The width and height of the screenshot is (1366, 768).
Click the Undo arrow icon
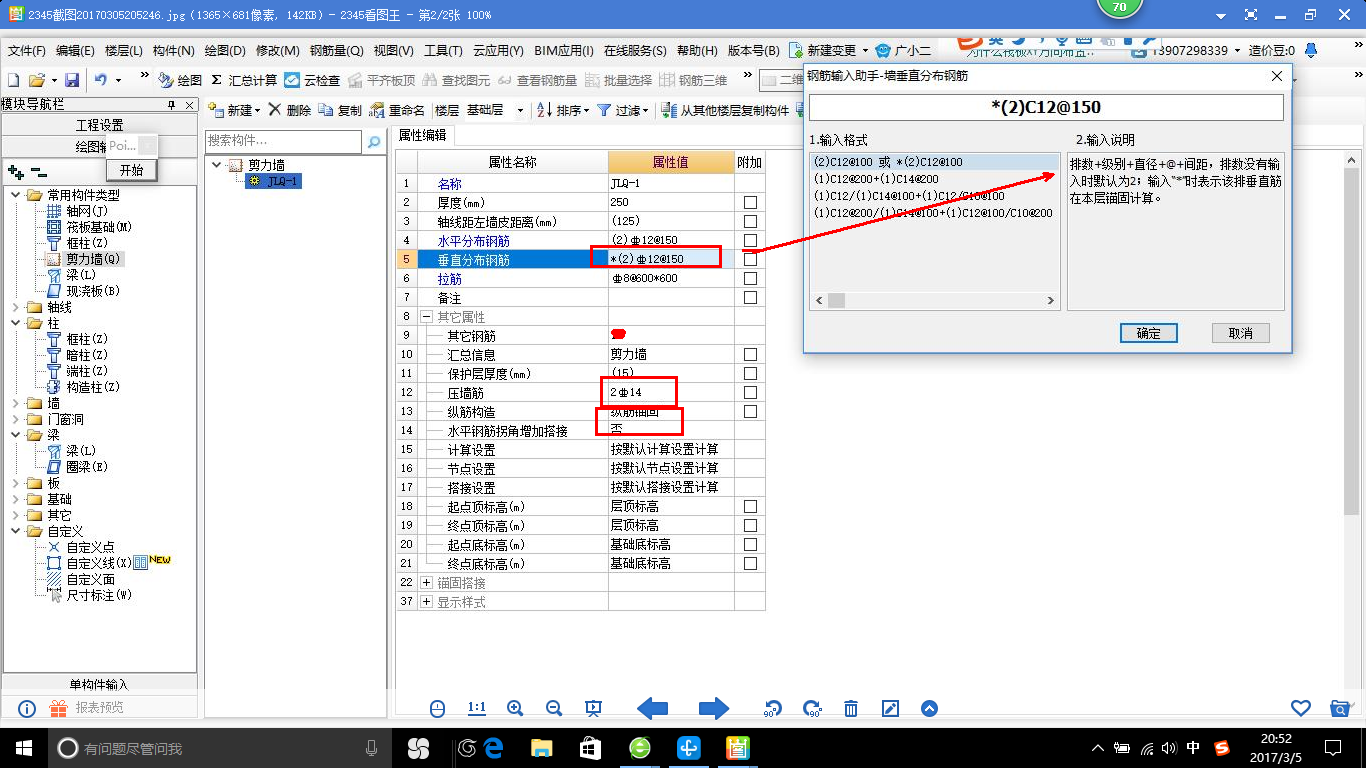pos(101,80)
